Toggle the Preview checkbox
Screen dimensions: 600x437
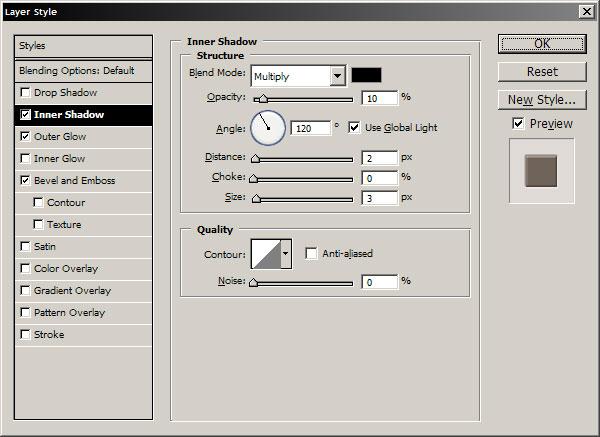(x=518, y=124)
